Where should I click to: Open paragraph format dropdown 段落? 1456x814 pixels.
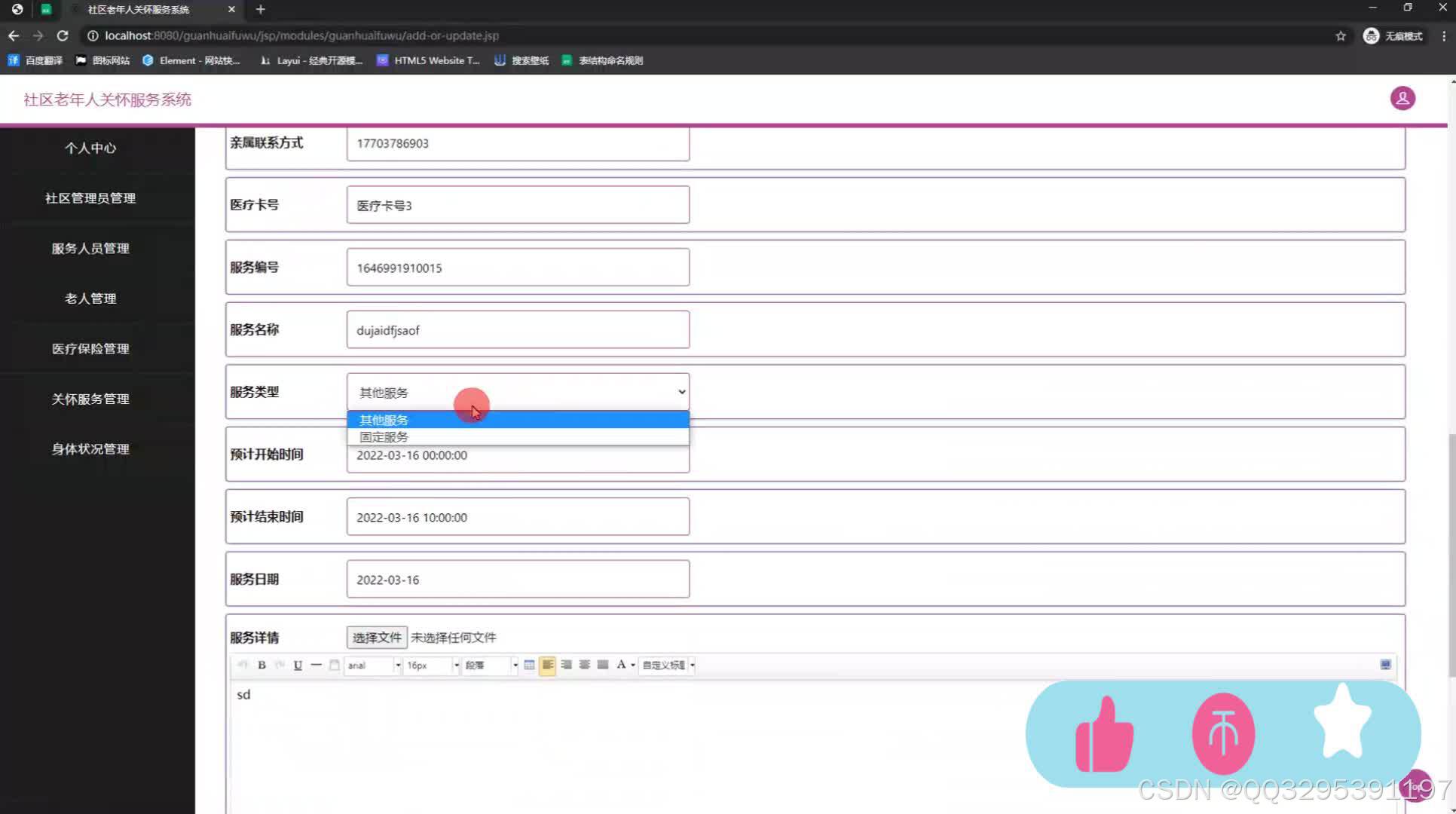point(491,665)
